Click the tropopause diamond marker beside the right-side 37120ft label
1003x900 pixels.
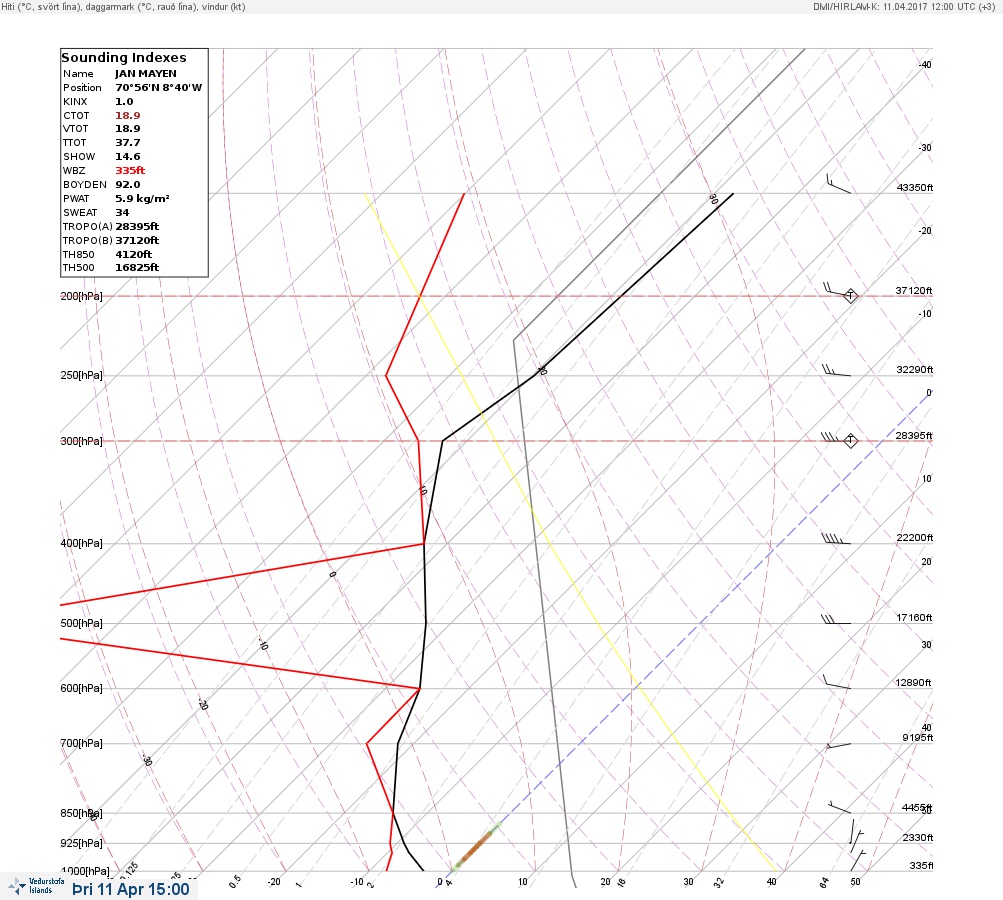(x=850, y=296)
